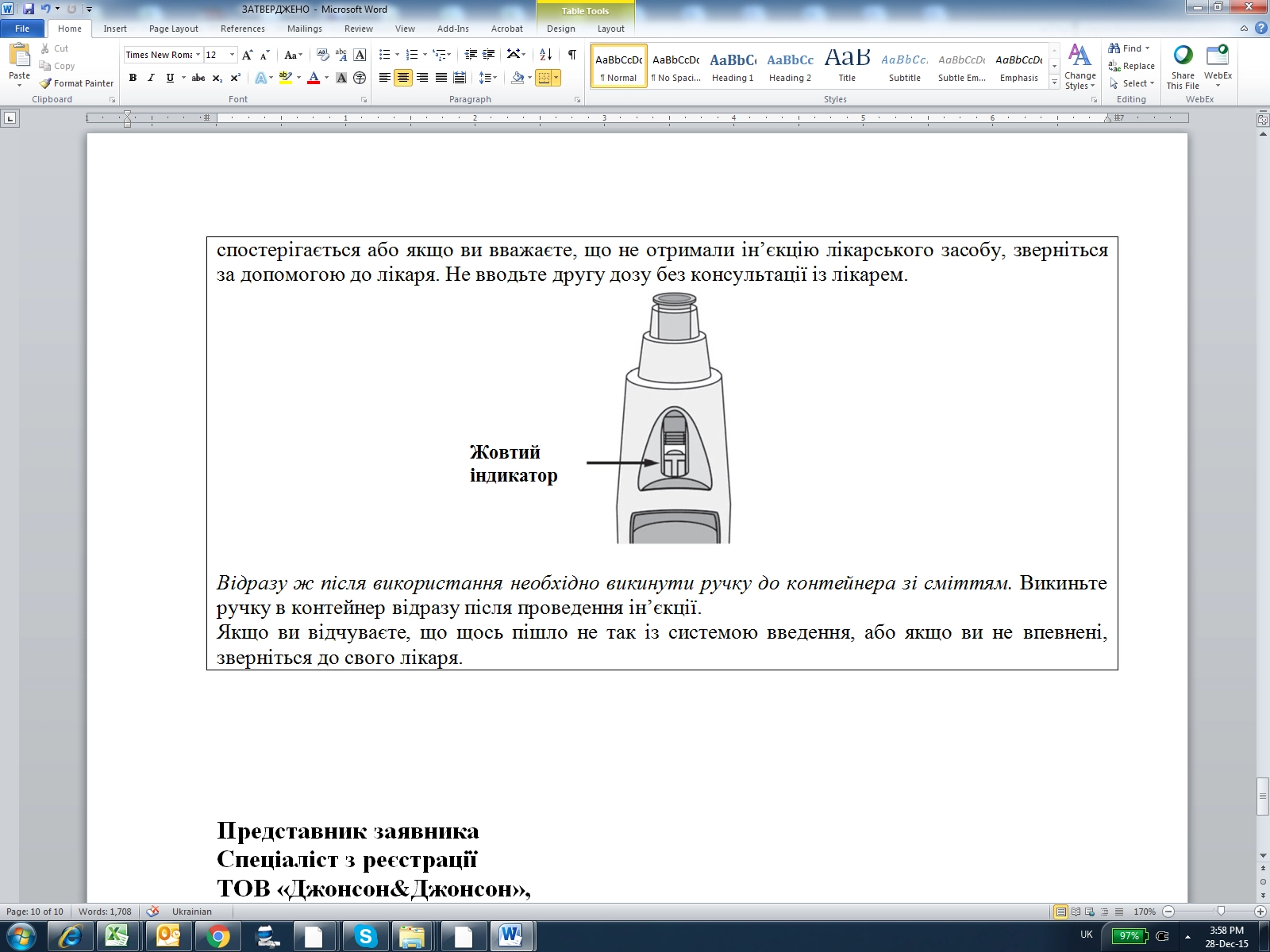Switch to the Review tab
The image size is (1270, 952).
coord(358,29)
